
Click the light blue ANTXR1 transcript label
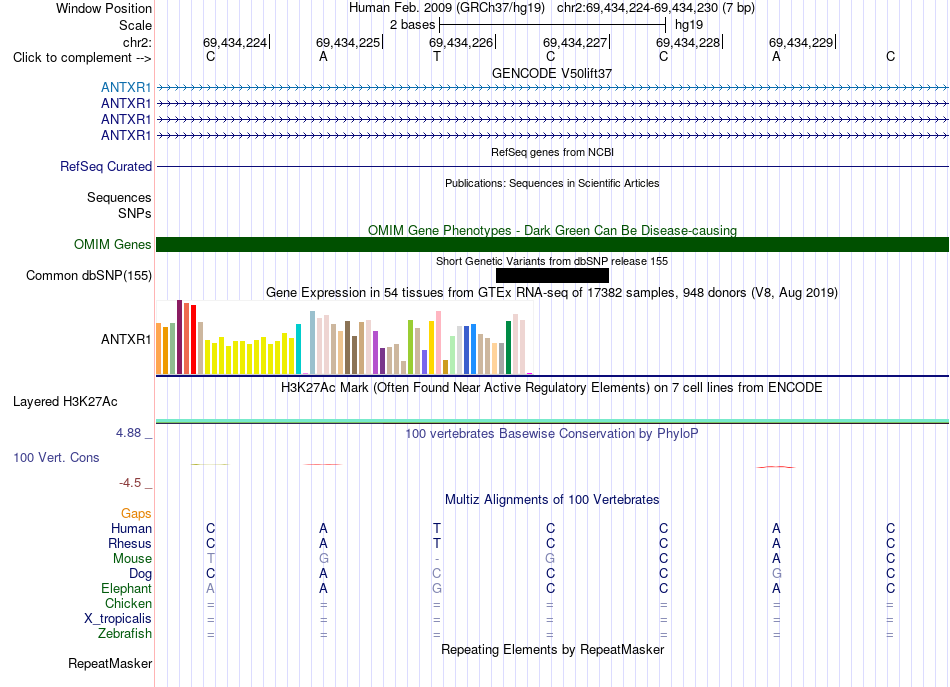click(x=126, y=87)
